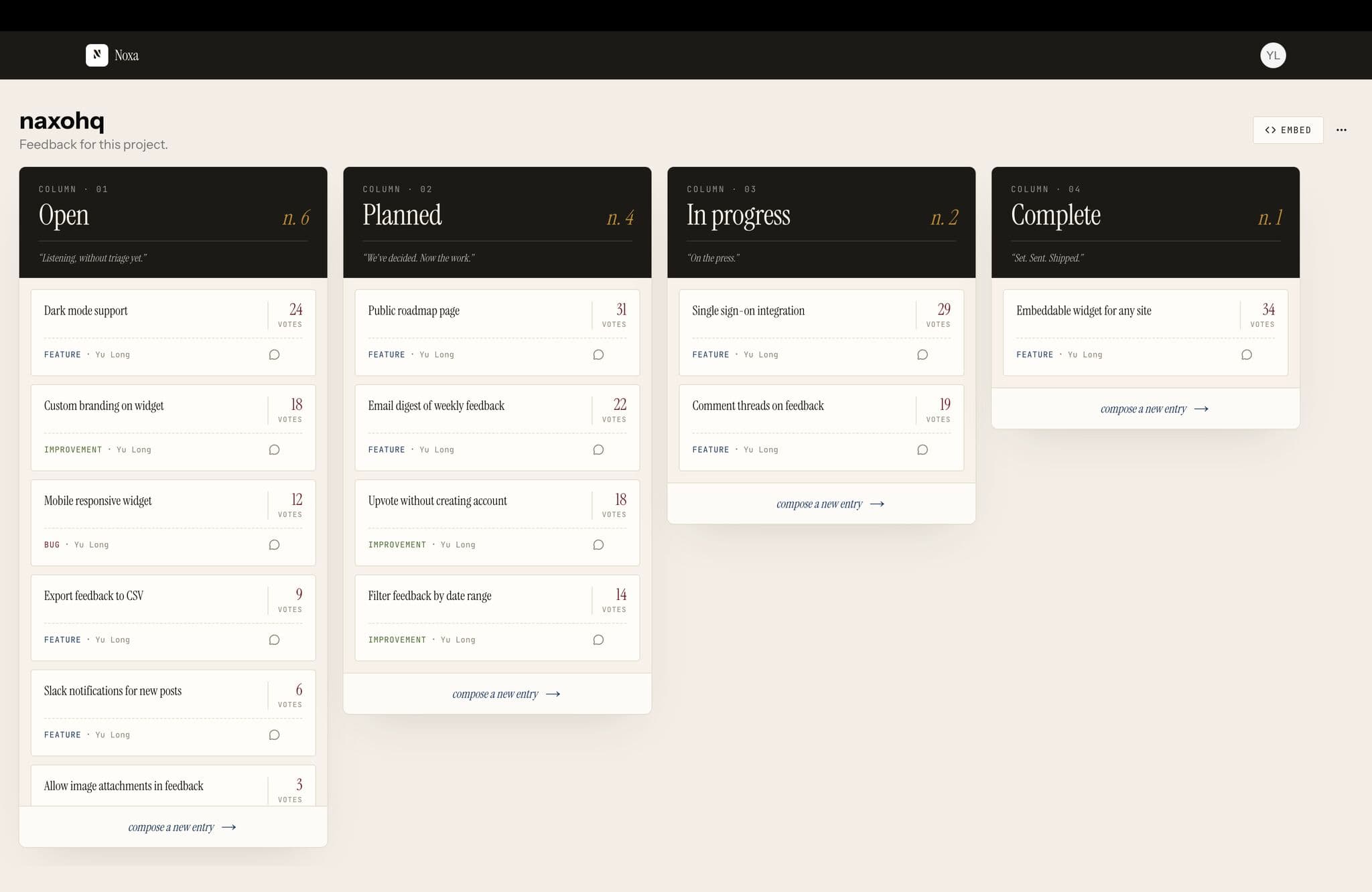This screenshot has width=1372, height=892.
Task: Open Embeddable widget for any site title
Action: click(1084, 311)
